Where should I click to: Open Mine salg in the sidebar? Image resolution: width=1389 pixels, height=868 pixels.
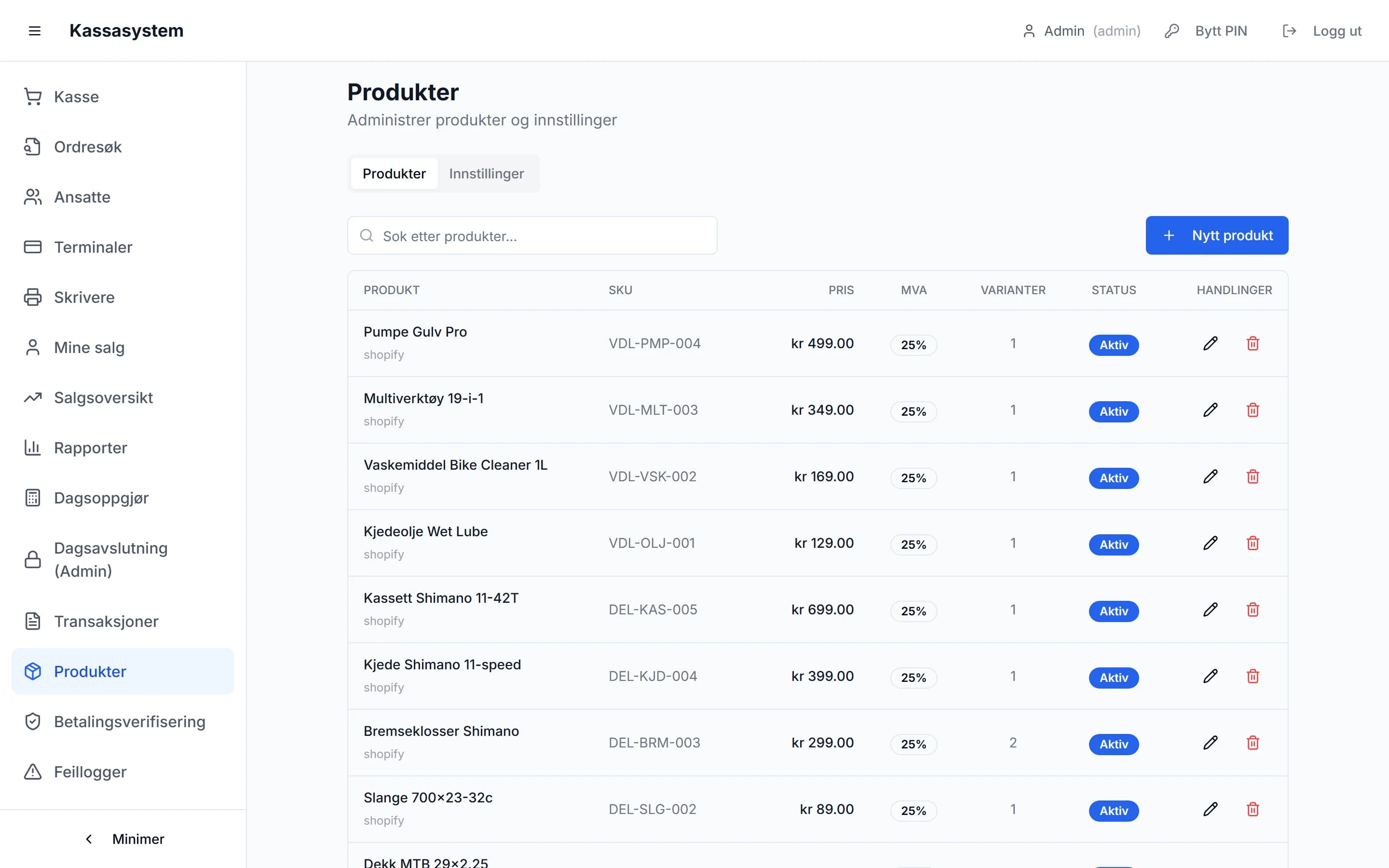click(123, 347)
